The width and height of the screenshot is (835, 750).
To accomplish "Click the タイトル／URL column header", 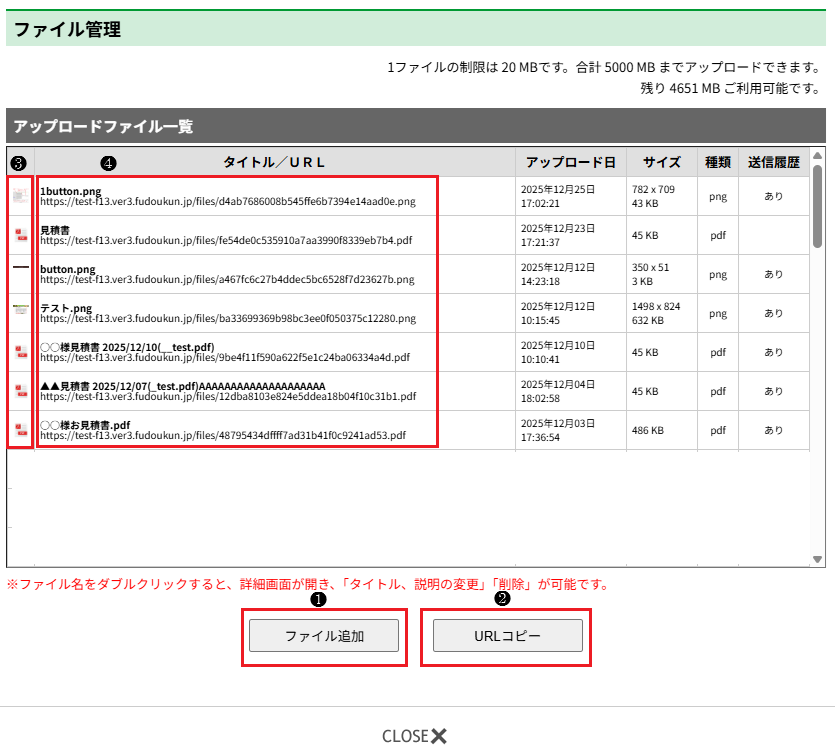I will tap(274, 162).
